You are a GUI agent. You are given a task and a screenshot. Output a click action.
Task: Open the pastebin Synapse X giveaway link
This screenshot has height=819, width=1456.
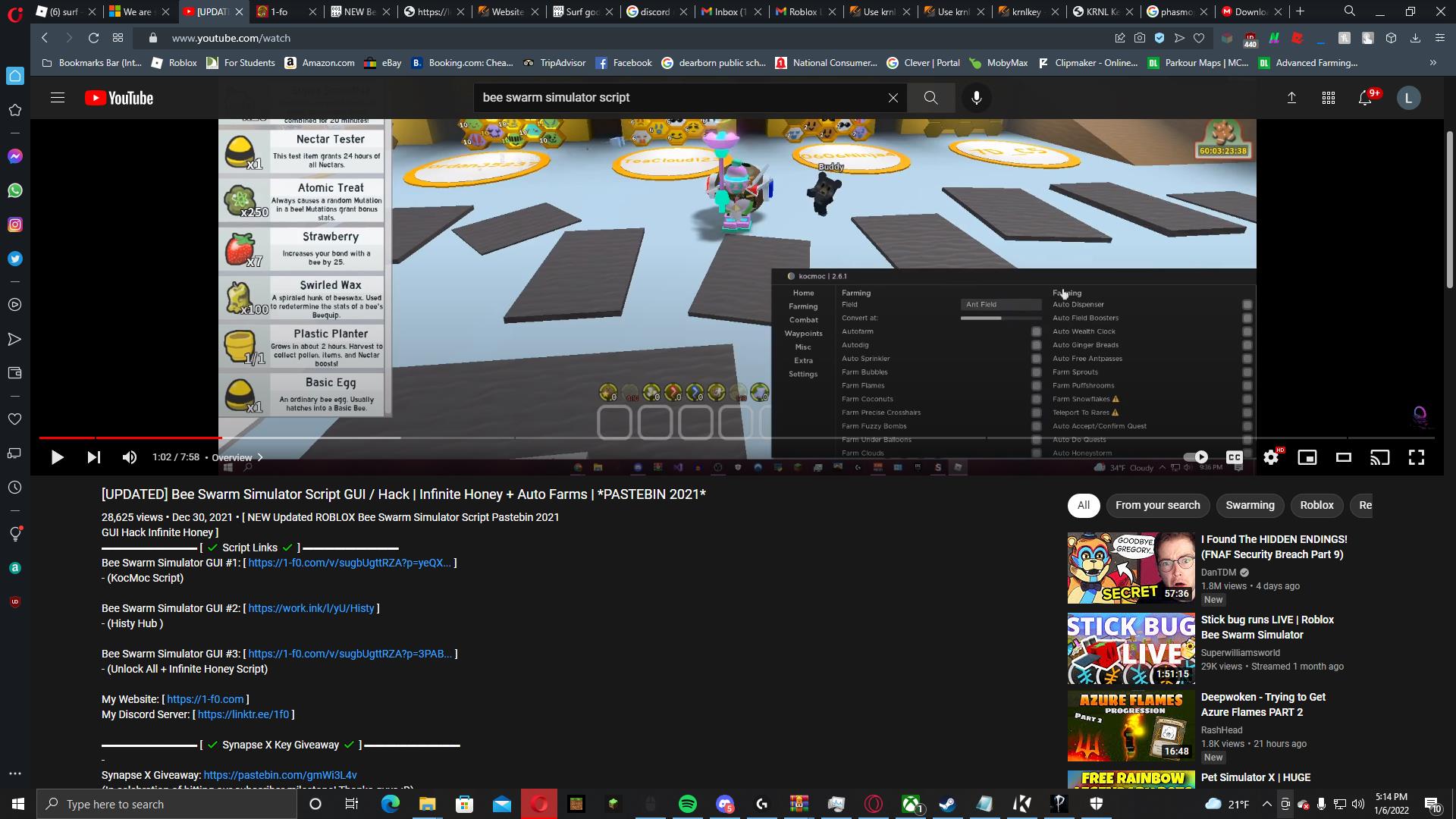(x=280, y=775)
